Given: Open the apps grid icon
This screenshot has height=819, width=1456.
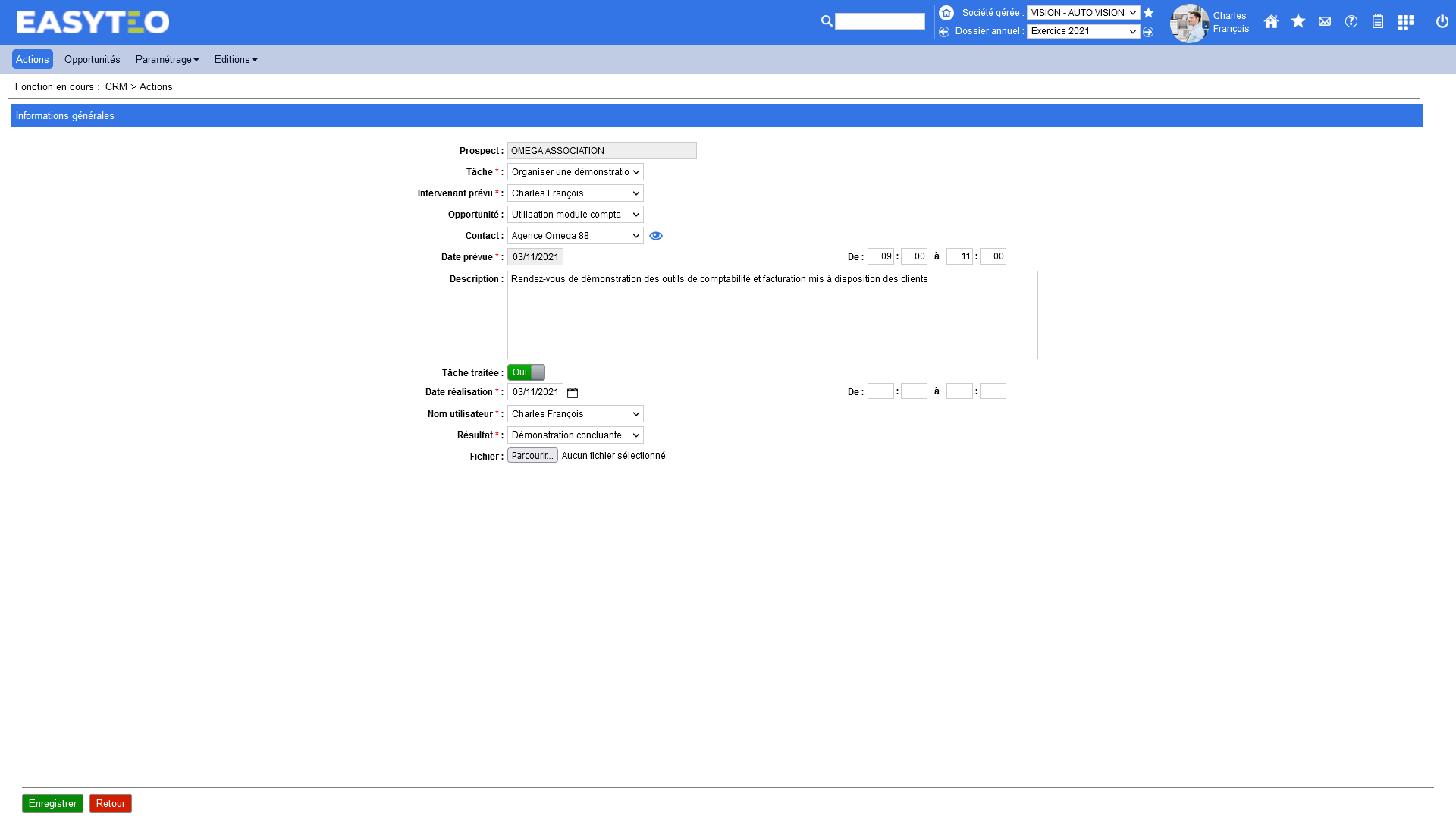Looking at the screenshot, I should [1405, 23].
